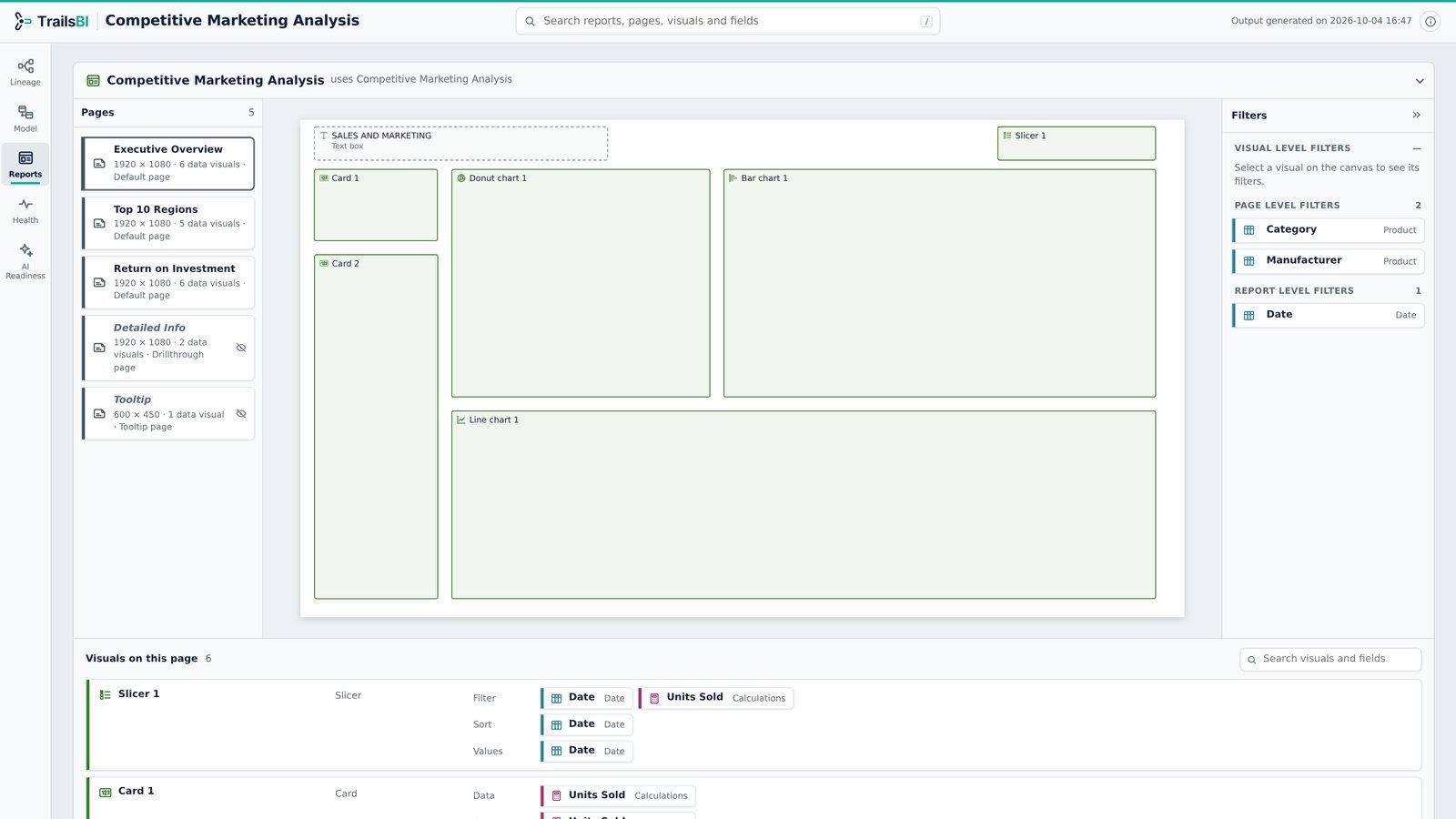Open the Category page level filter
1456x819 pixels.
click(1329, 230)
